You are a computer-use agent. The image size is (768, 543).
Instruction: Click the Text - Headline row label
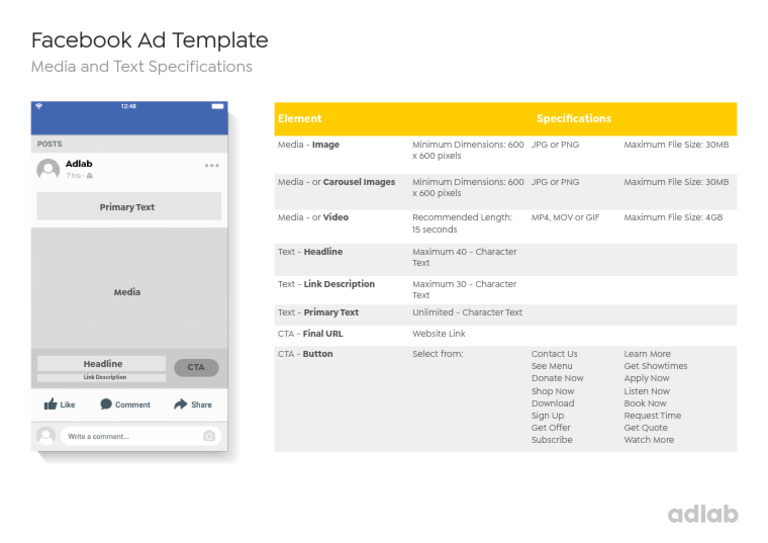point(310,252)
